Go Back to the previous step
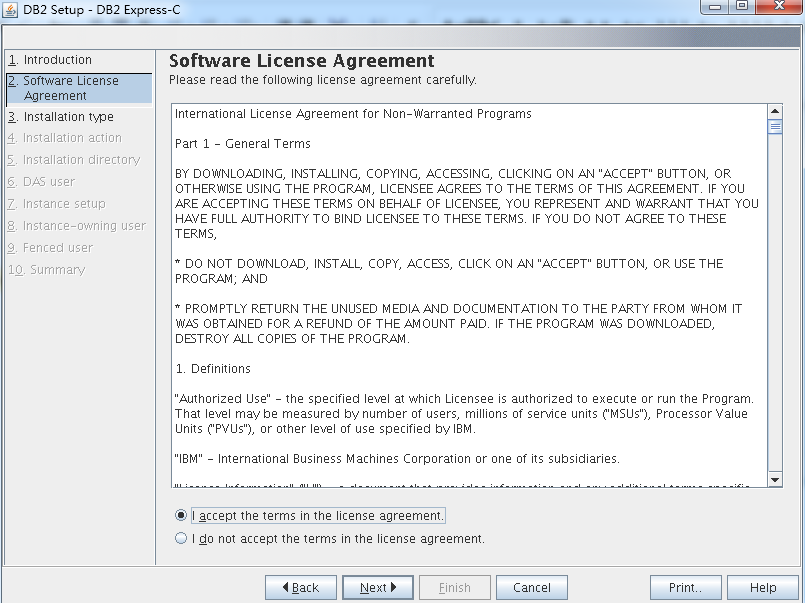805x603 pixels. tap(301, 588)
